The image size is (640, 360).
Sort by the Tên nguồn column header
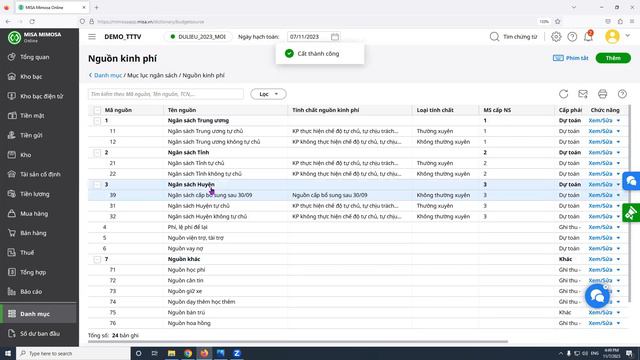pos(182,110)
